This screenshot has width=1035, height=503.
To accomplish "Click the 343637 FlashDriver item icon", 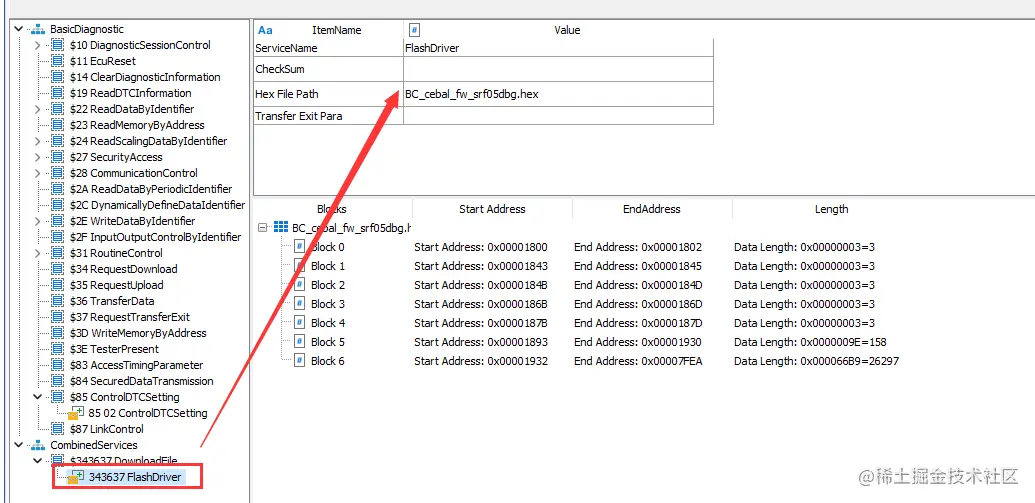I will pyautogui.click(x=77, y=477).
